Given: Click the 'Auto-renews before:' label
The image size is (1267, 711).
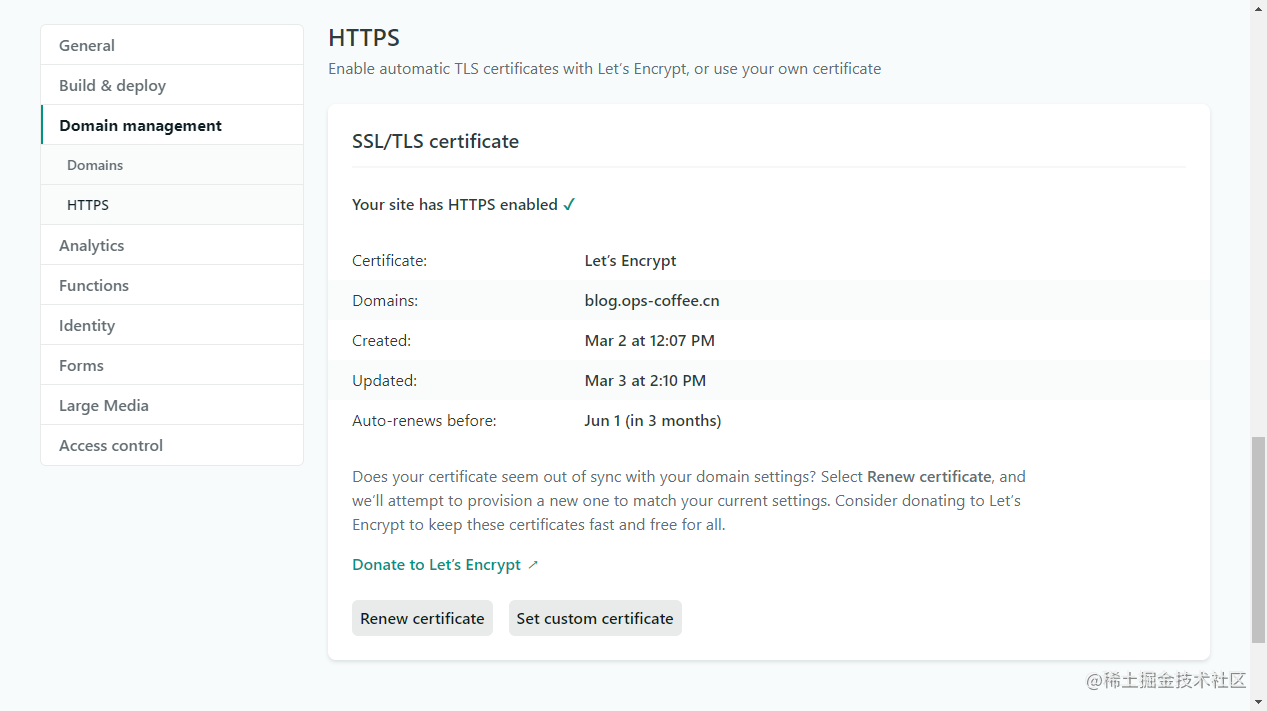Looking at the screenshot, I should pyautogui.click(x=424, y=420).
